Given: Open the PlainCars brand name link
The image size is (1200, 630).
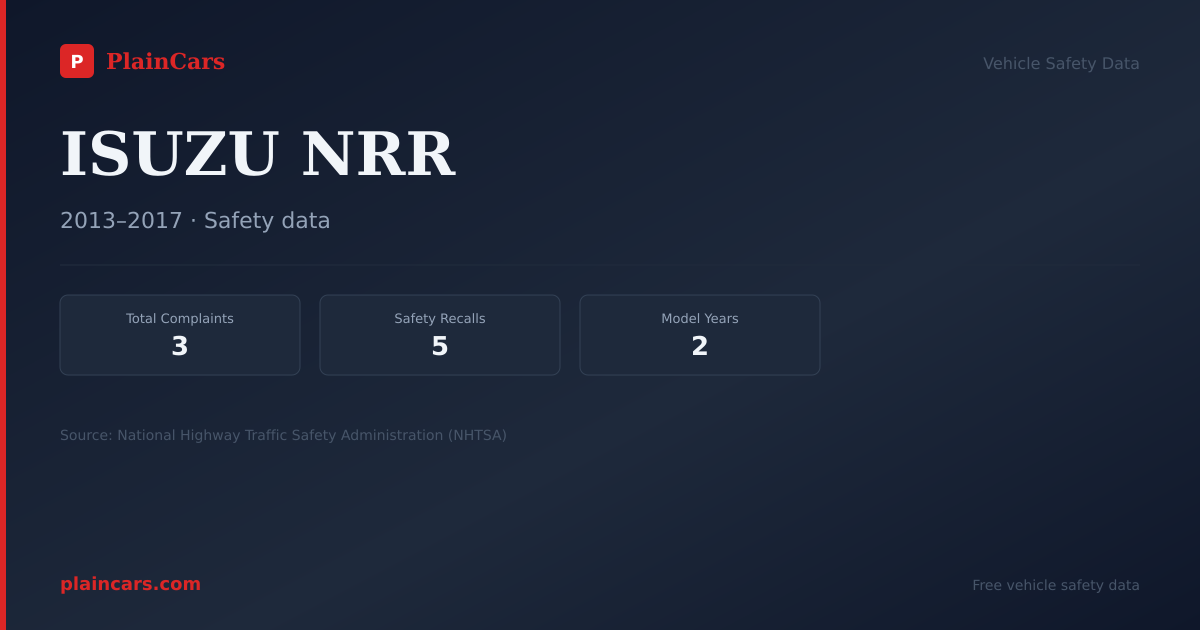Looking at the screenshot, I should (x=165, y=62).
